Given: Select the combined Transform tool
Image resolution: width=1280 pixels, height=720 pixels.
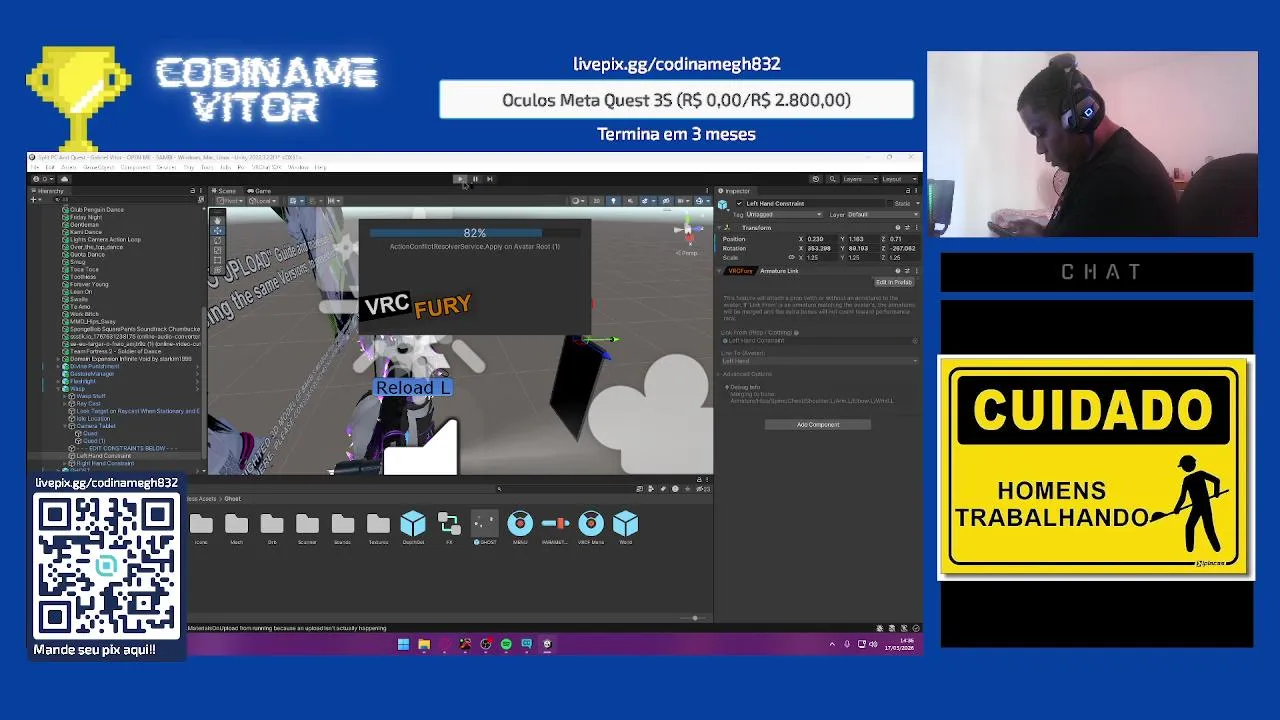Looking at the screenshot, I should (217, 270).
